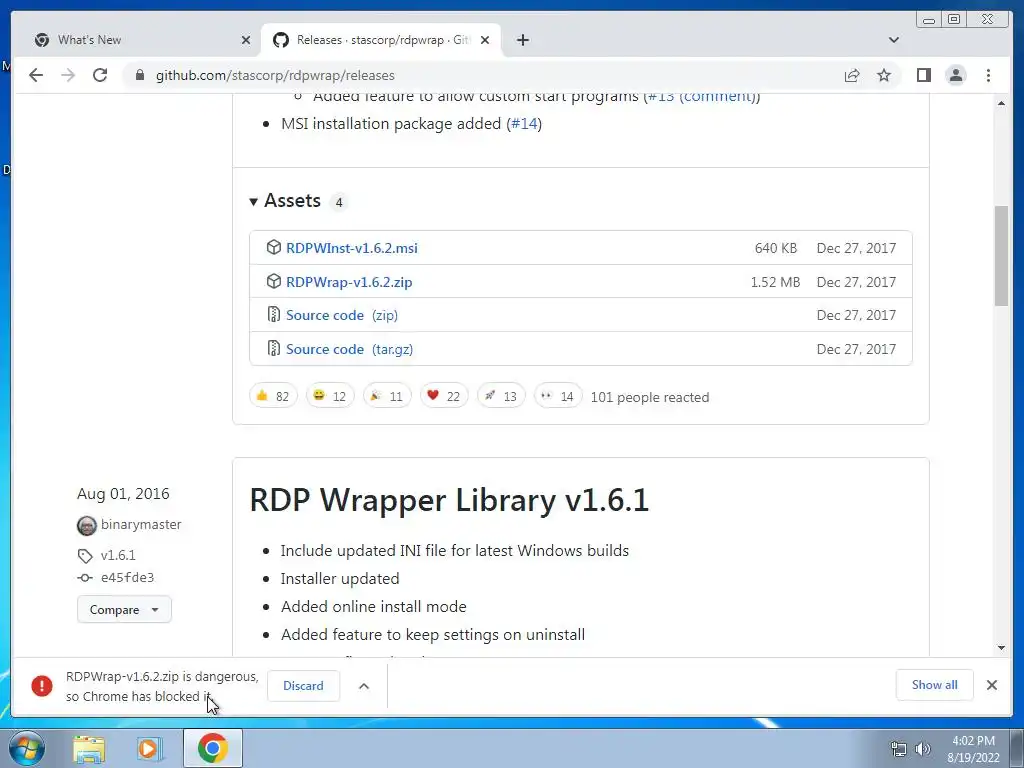Click the Chrome taskbar icon
The width and height of the screenshot is (1024, 768).
click(x=213, y=748)
